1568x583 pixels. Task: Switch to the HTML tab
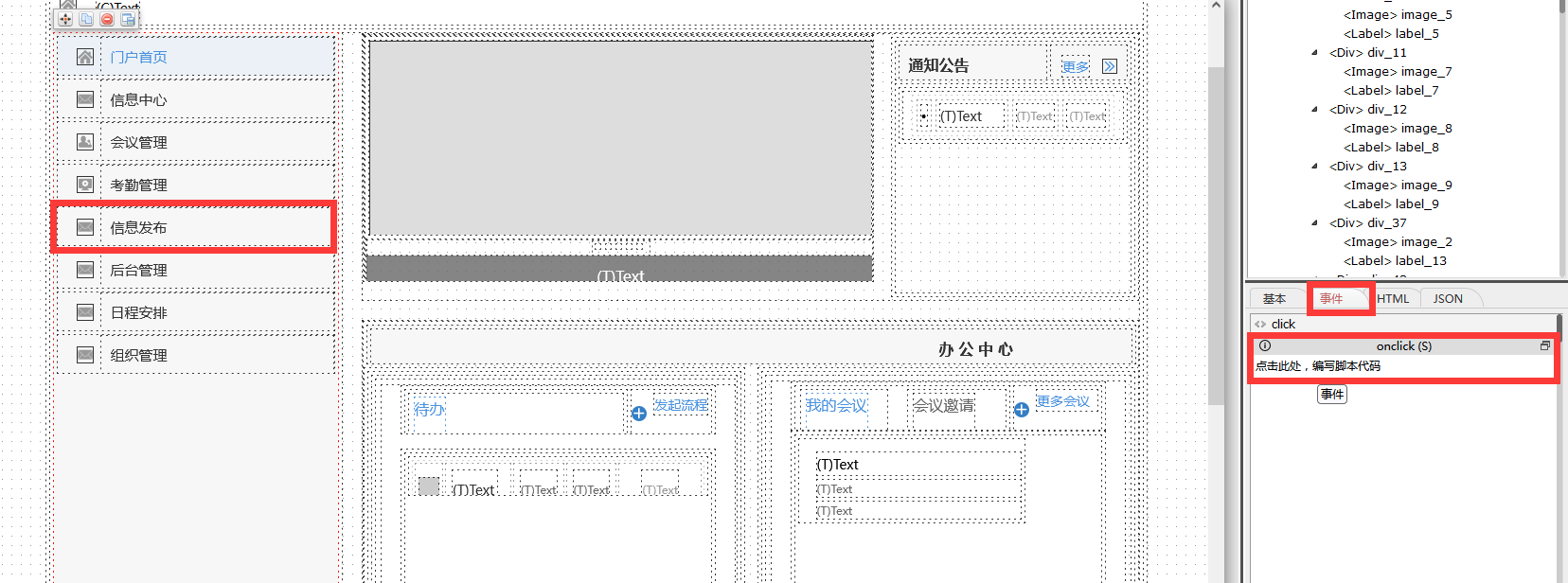point(1393,299)
